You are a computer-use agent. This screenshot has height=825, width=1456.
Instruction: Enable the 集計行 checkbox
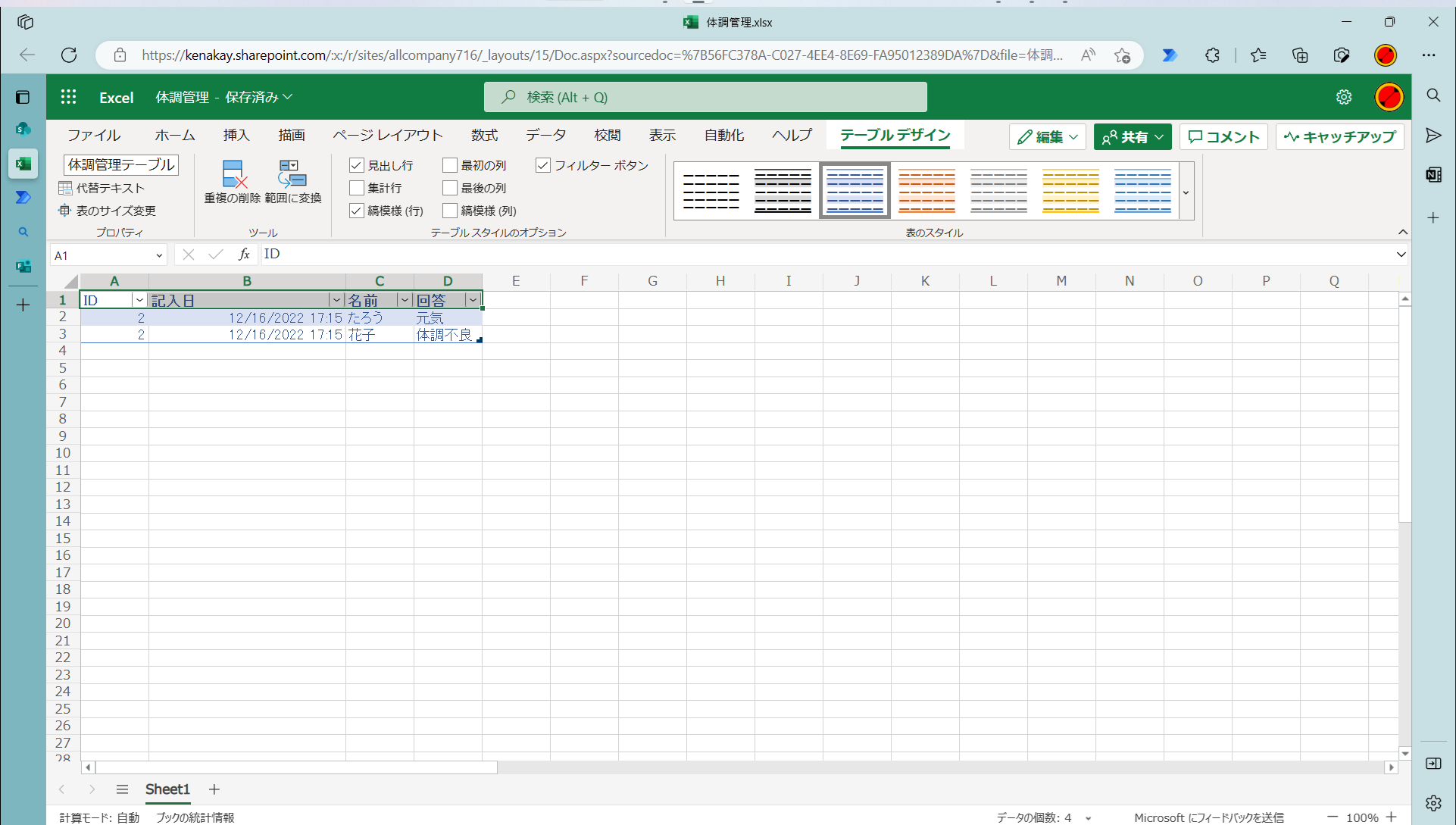tap(356, 188)
